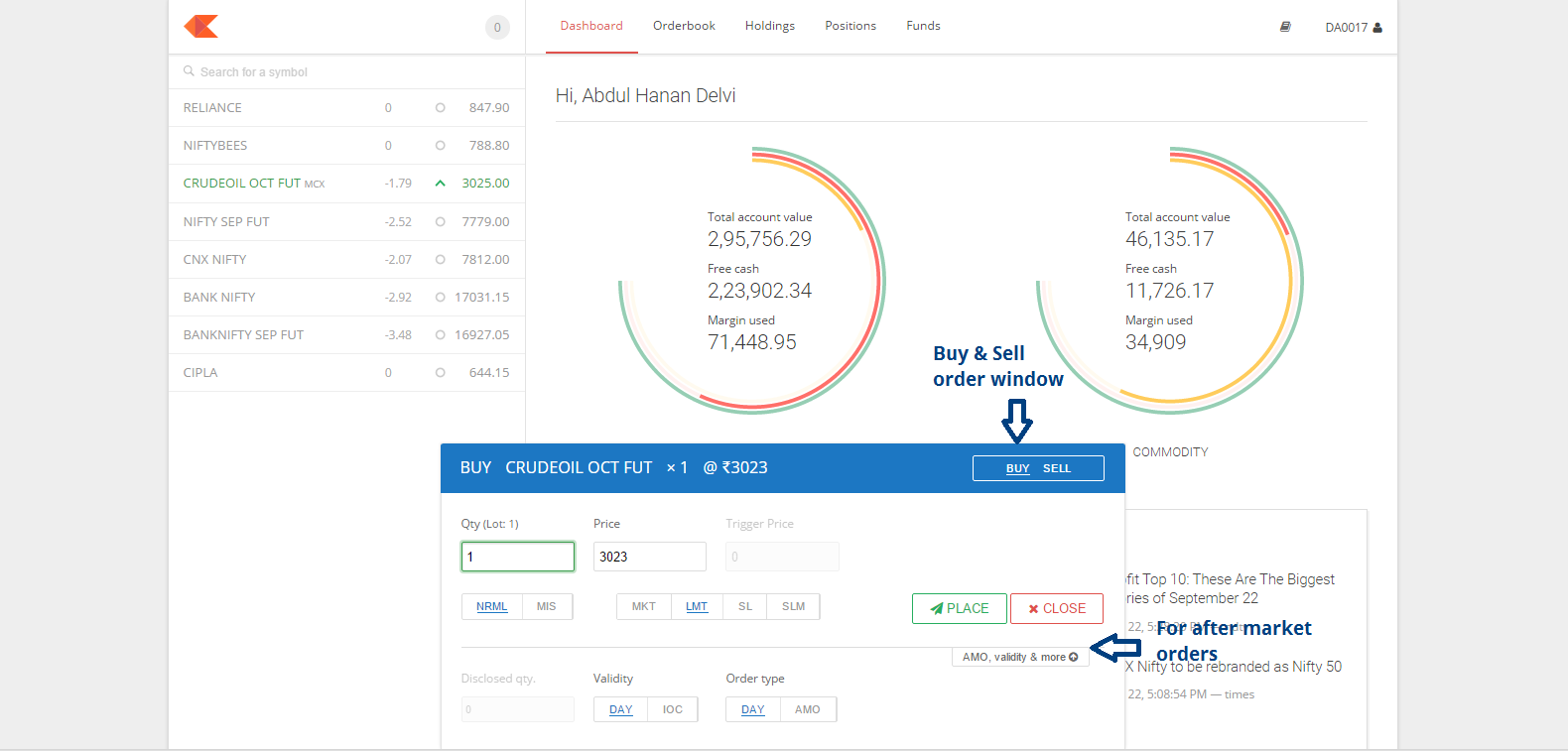Set Order type to DAY
The height and width of the screenshot is (751, 1568).
click(x=753, y=709)
